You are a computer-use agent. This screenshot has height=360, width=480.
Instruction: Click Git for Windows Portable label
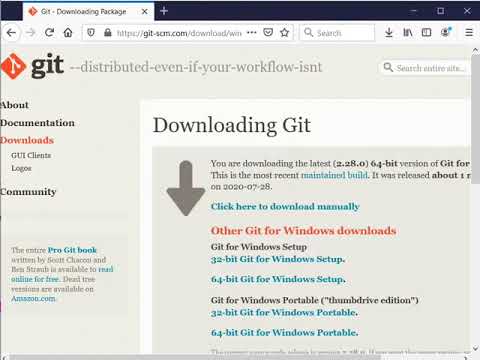coord(314,300)
